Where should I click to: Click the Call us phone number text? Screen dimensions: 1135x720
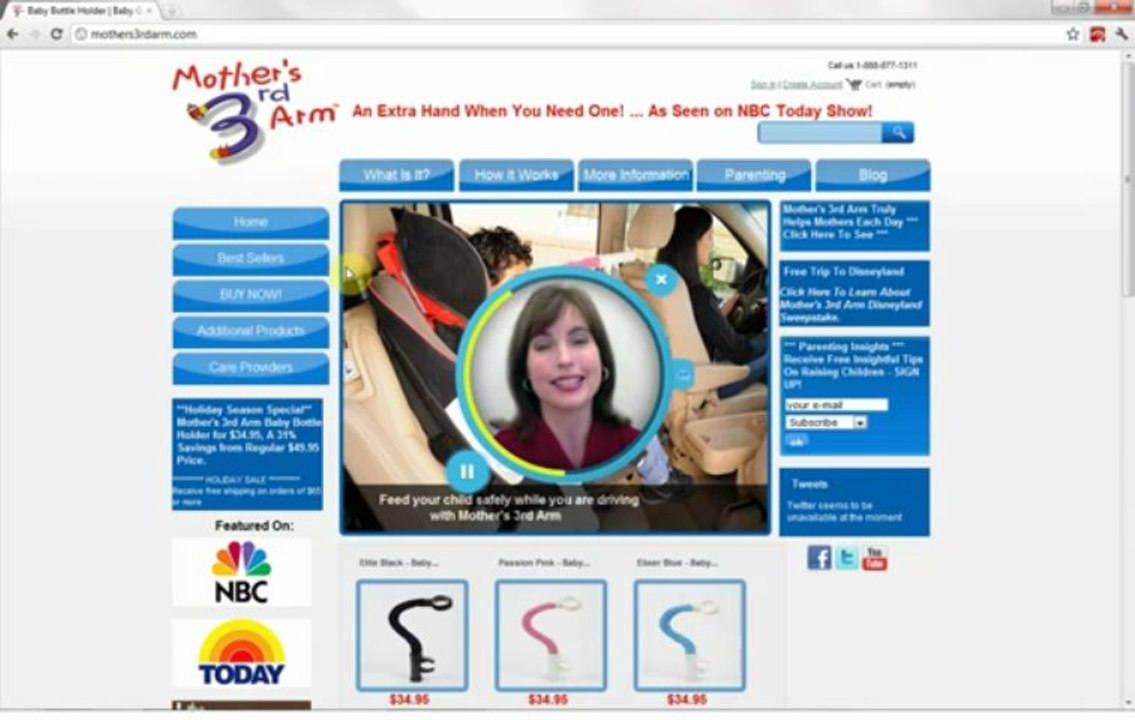point(872,65)
